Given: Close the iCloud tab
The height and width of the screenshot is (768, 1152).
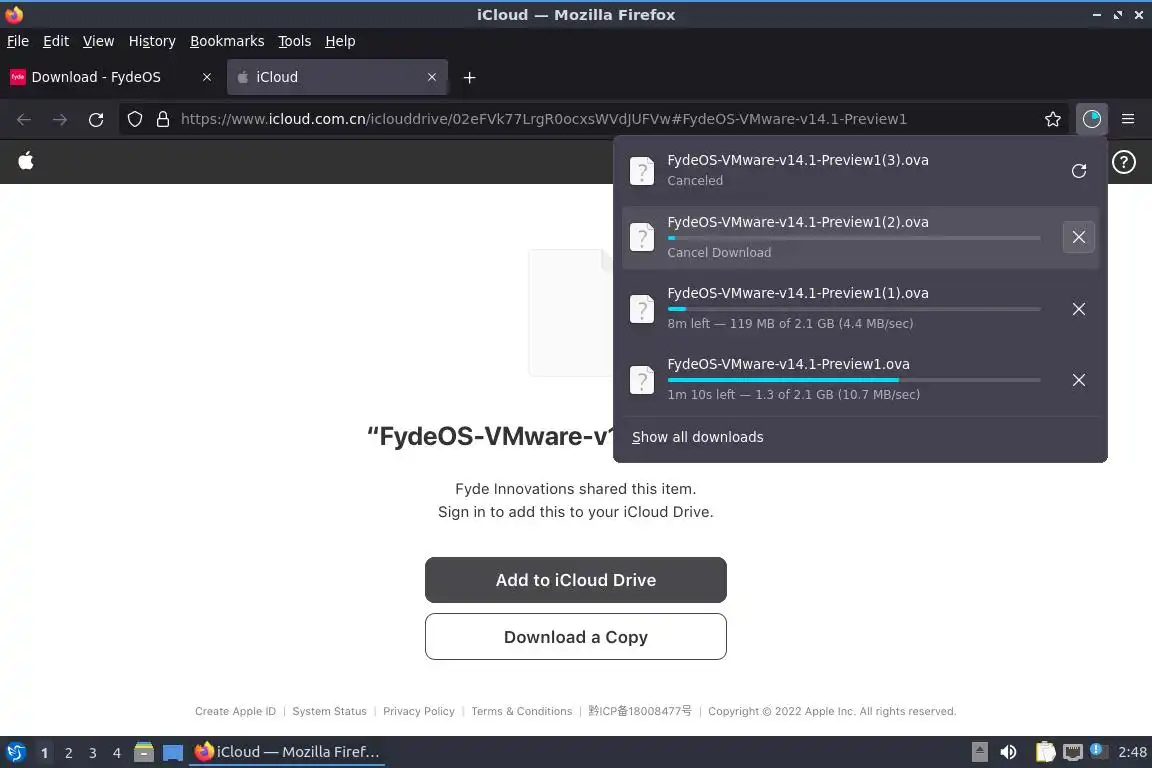Looking at the screenshot, I should pyautogui.click(x=431, y=77).
